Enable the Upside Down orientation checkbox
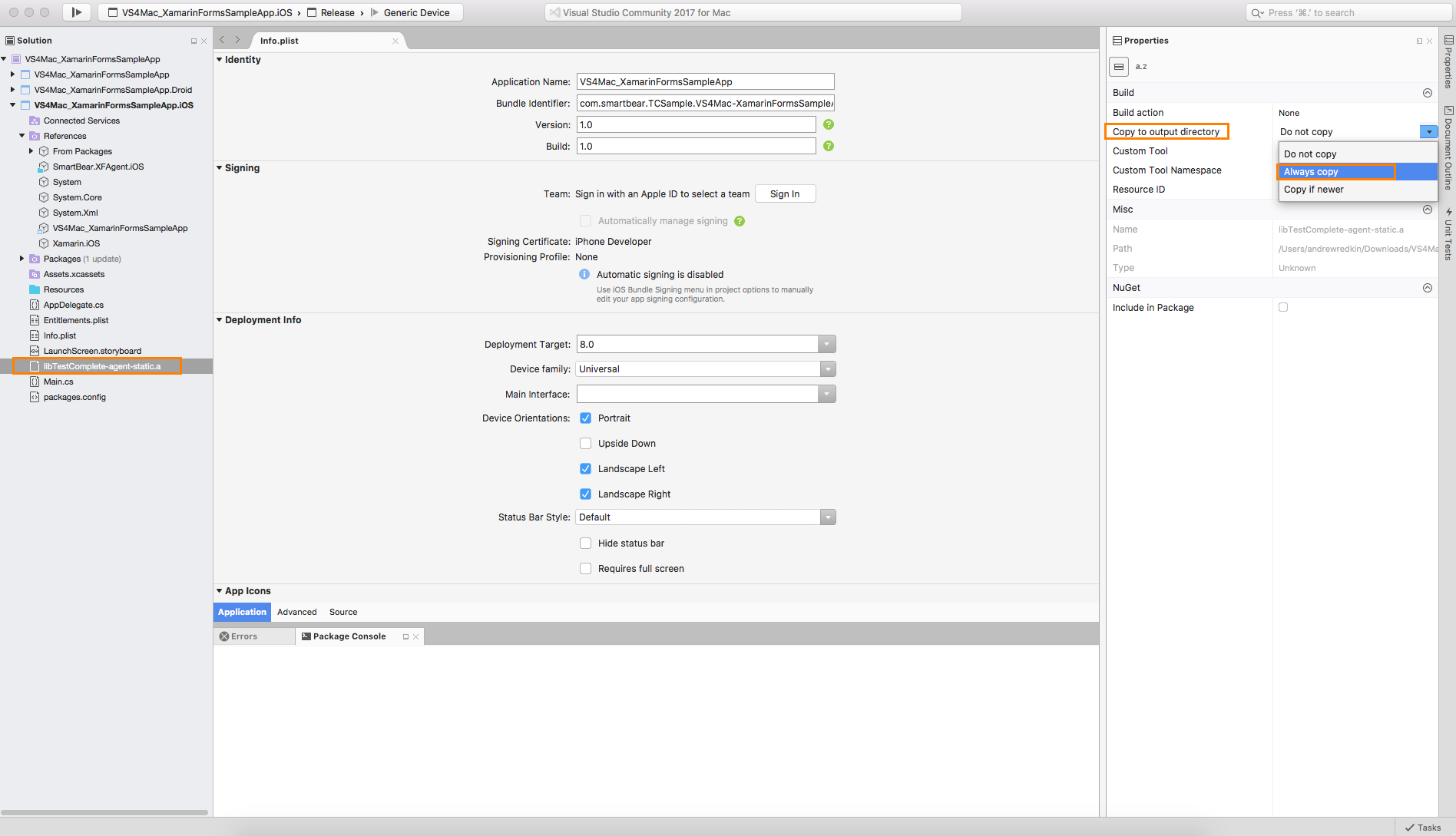The width and height of the screenshot is (1456, 836). tap(585, 443)
